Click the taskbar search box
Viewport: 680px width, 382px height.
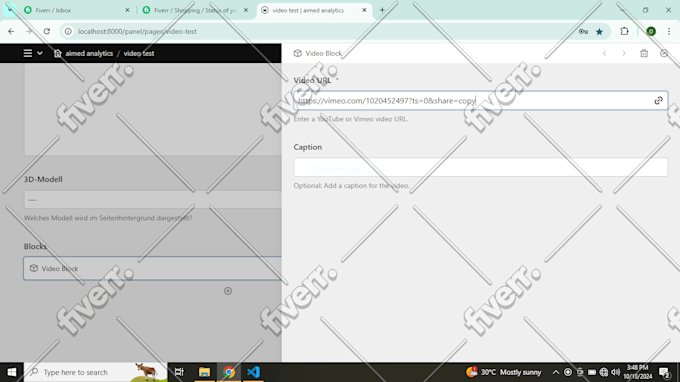[x=95, y=372]
